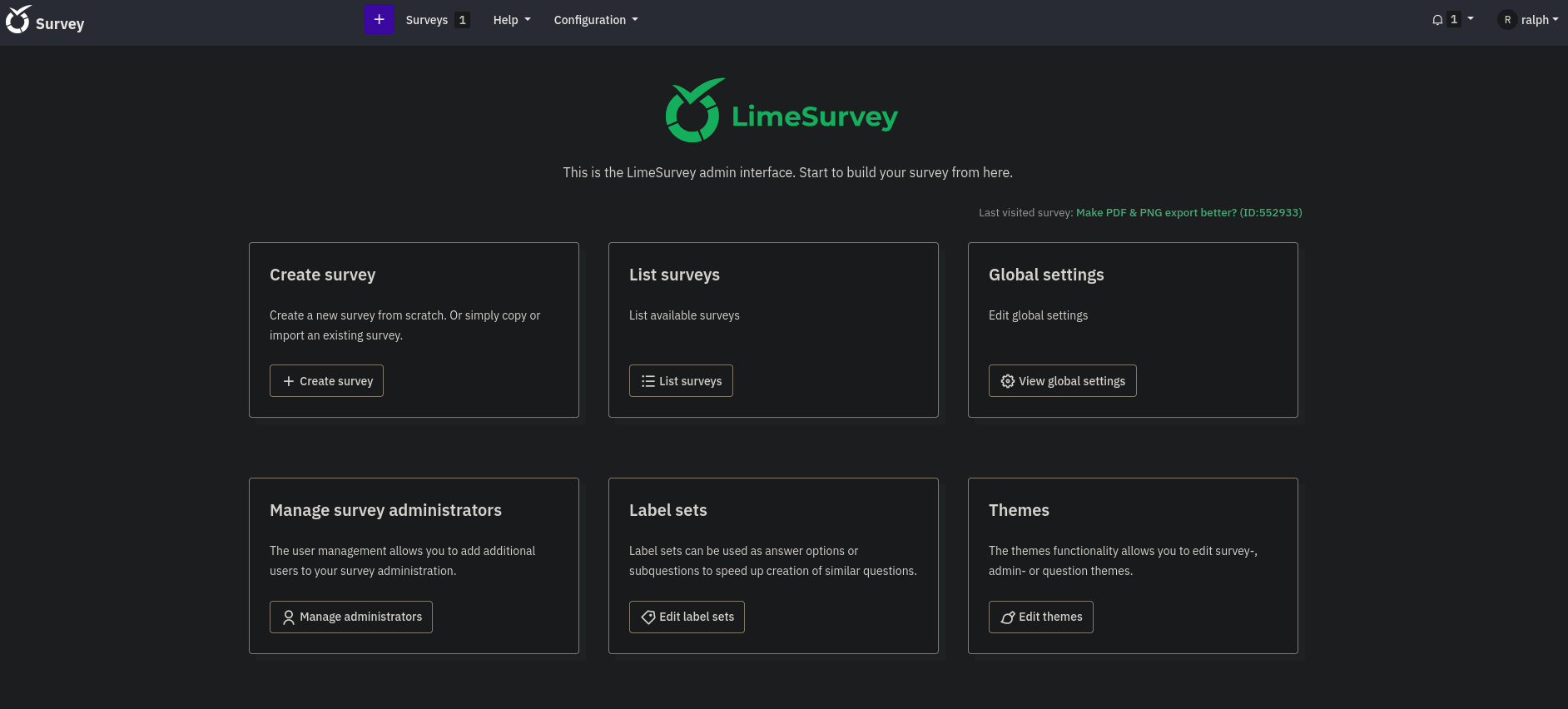This screenshot has height=709, width=1568.
Task: Click Edit label sets button
Action: click(x=687, y=617)
